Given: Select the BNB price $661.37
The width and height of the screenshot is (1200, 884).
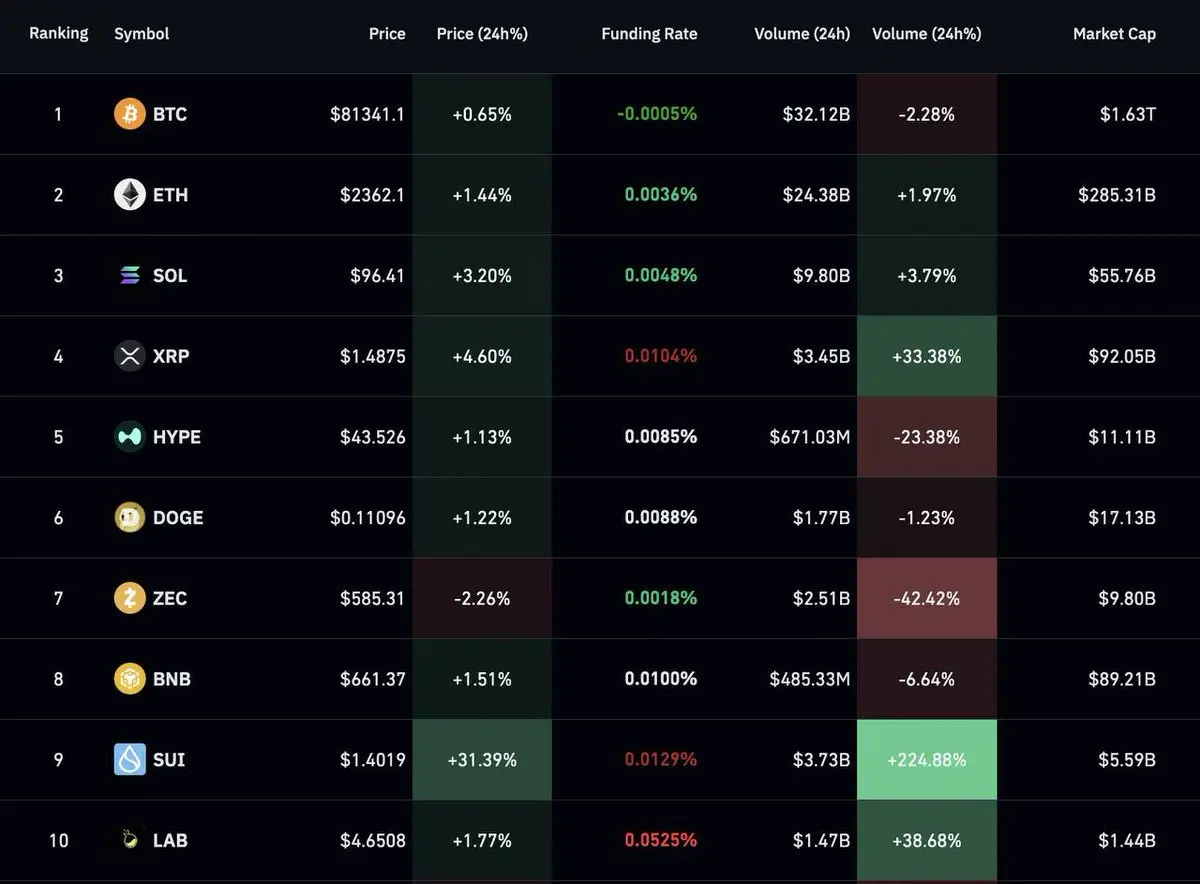Looking at the screenshot, I should 373,679.
